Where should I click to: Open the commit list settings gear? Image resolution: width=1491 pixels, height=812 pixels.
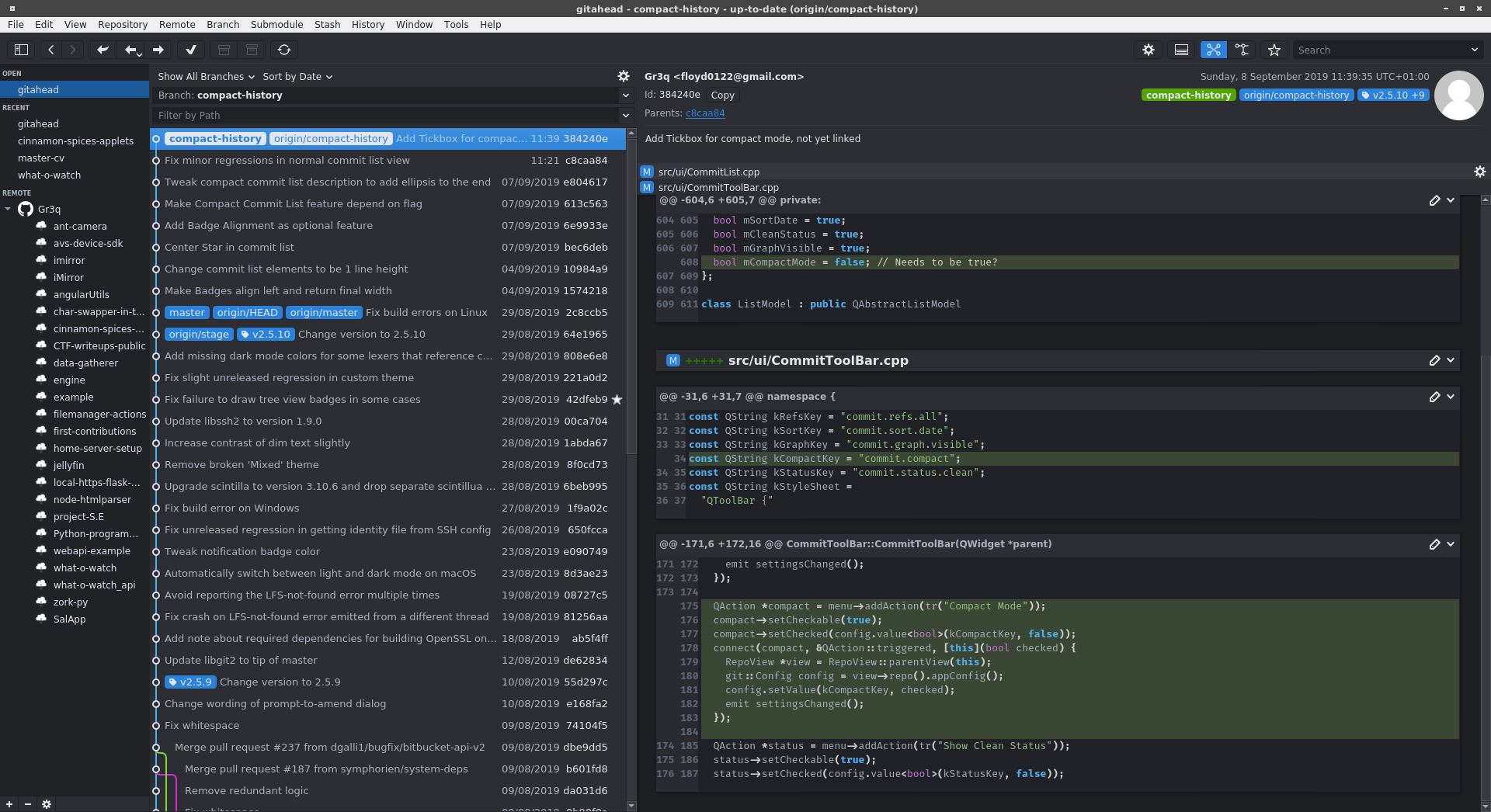(x=623, y=76)
